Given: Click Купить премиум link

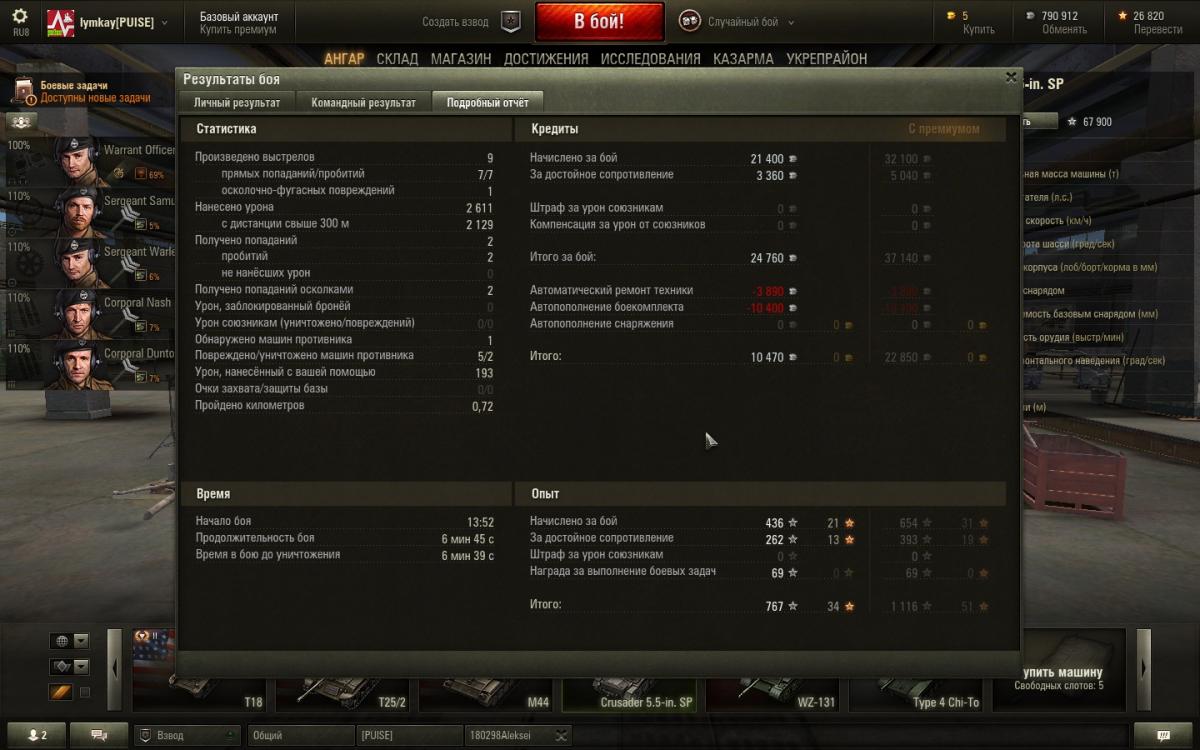Looking at the screenshot, I should coord(238,30).
